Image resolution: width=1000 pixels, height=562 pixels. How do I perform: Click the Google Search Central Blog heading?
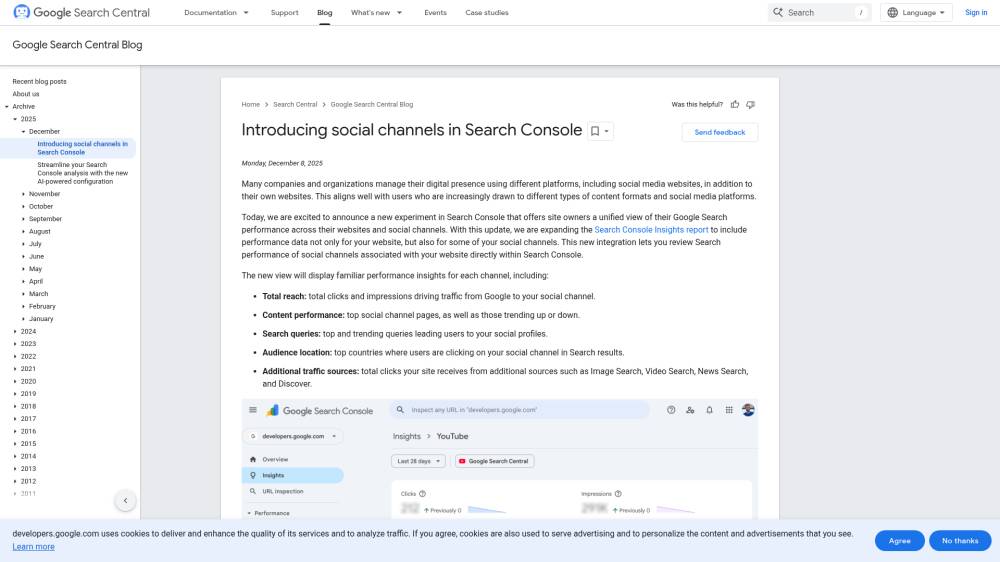click(77, 45)
